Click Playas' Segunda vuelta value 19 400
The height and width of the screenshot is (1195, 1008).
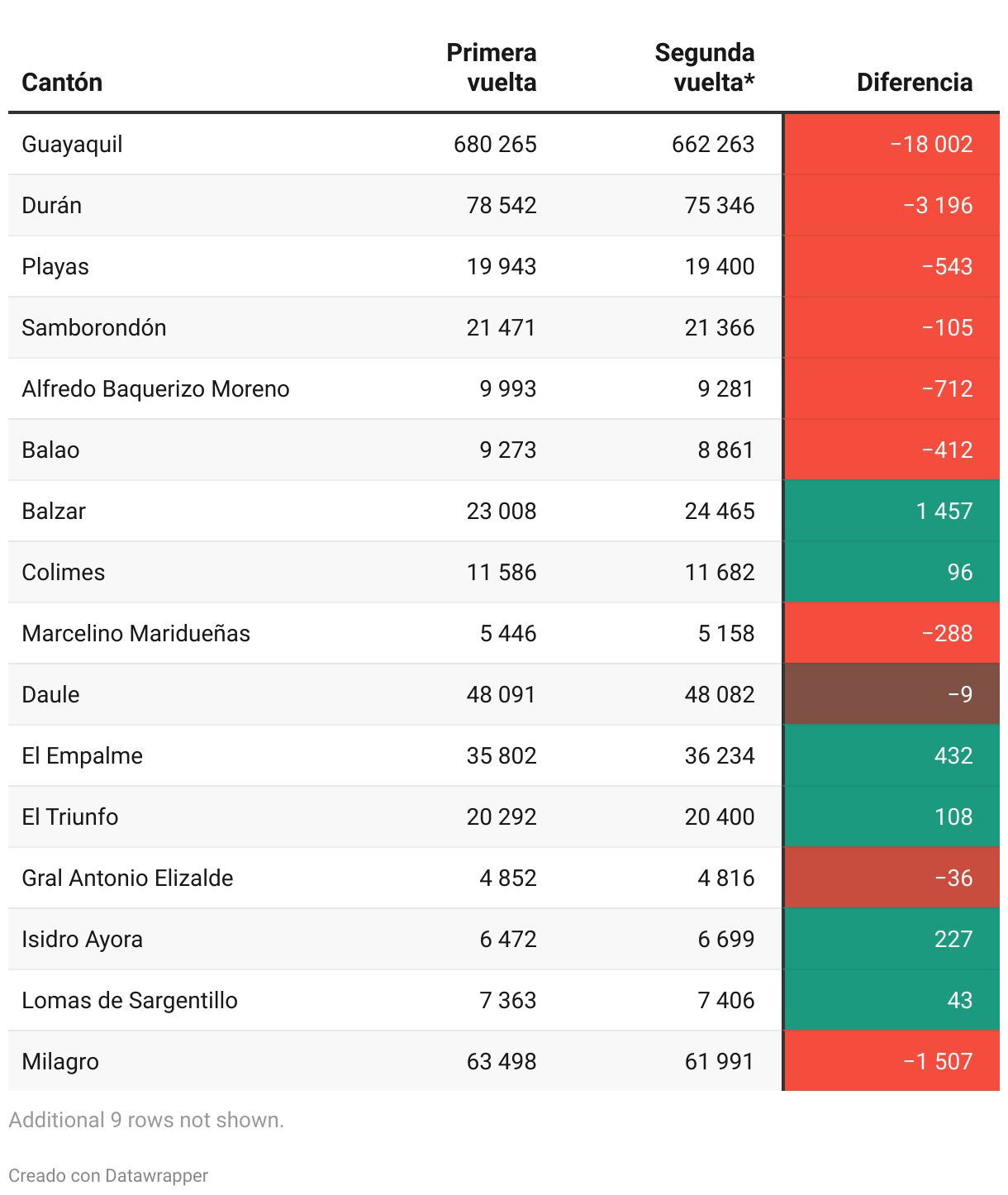click(x=719, y=267)
